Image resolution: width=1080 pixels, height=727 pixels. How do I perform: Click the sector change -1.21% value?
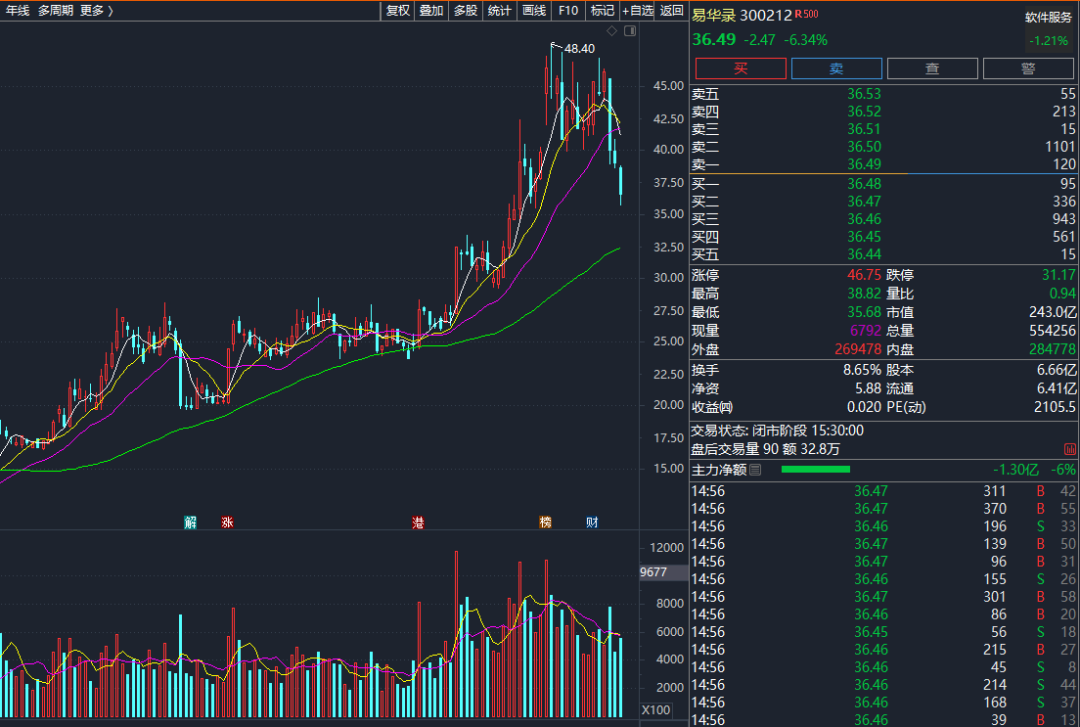pyautogui.click(x=1048, y=41)
